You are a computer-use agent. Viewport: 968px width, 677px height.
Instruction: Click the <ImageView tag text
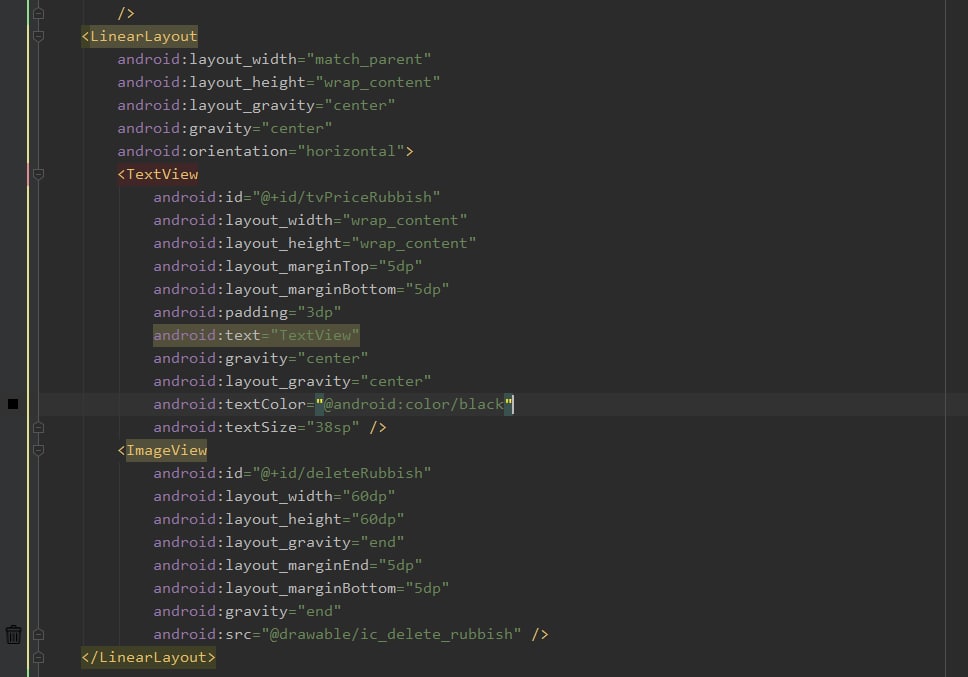(x=162, y=451)
